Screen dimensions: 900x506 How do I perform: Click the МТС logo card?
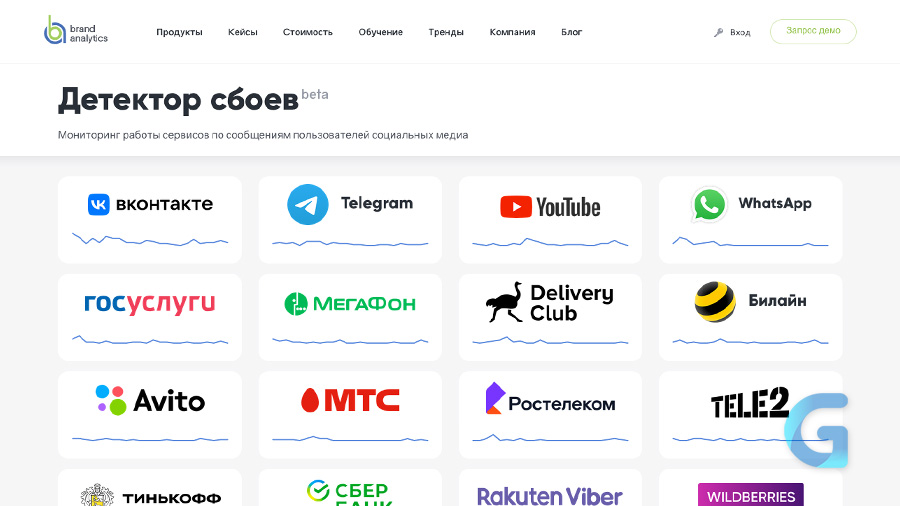350,415
